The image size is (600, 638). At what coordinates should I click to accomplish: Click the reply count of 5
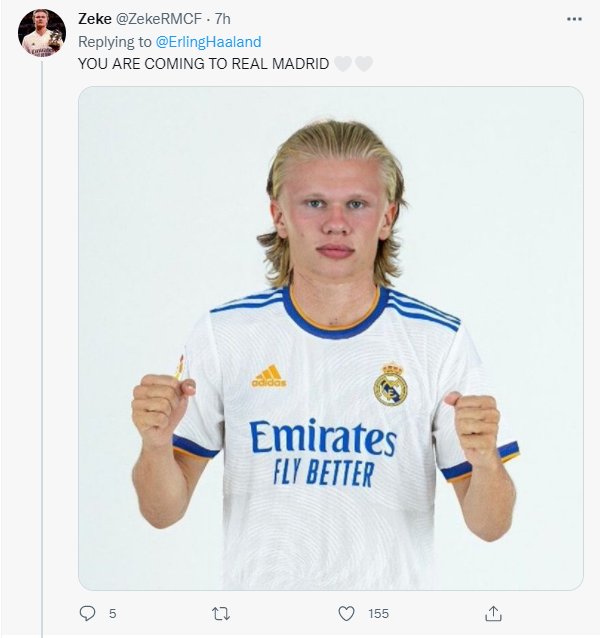click(112, 613)
